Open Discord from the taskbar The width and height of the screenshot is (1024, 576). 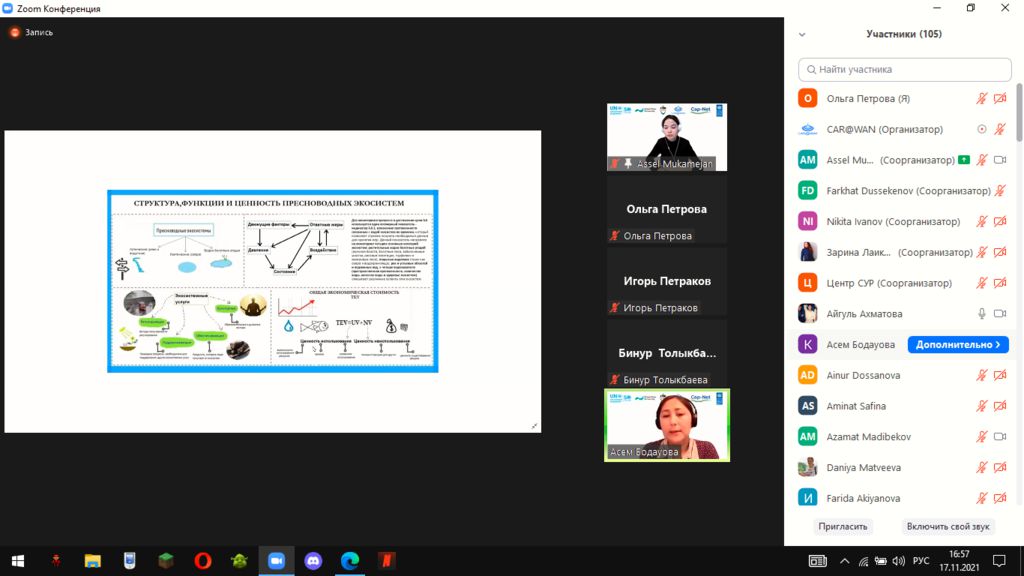(x=313, y=560)
